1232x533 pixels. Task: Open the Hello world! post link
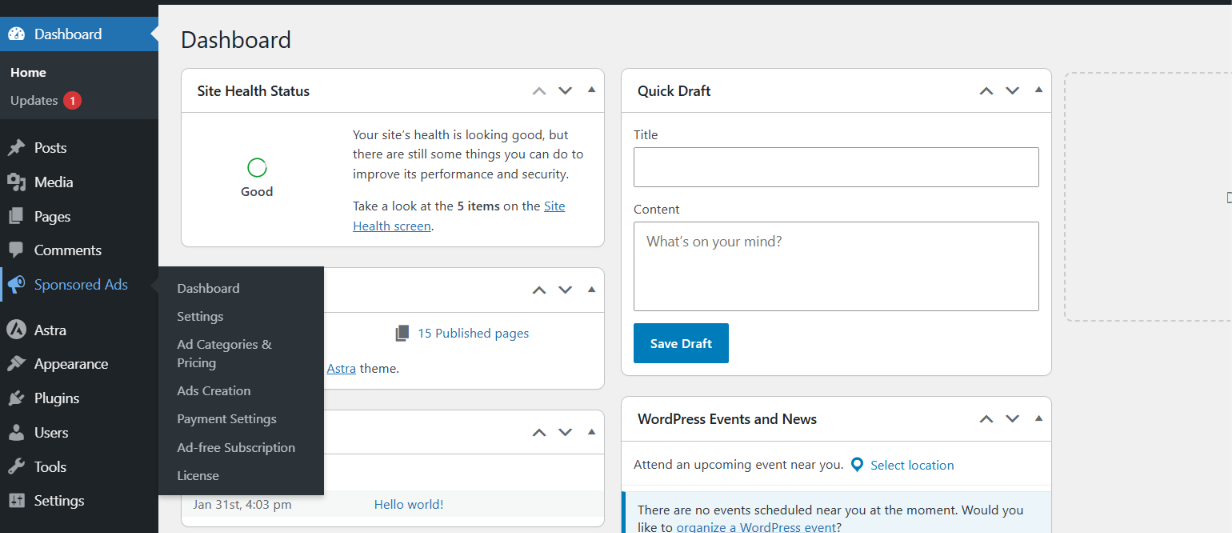tap(408, 505)
